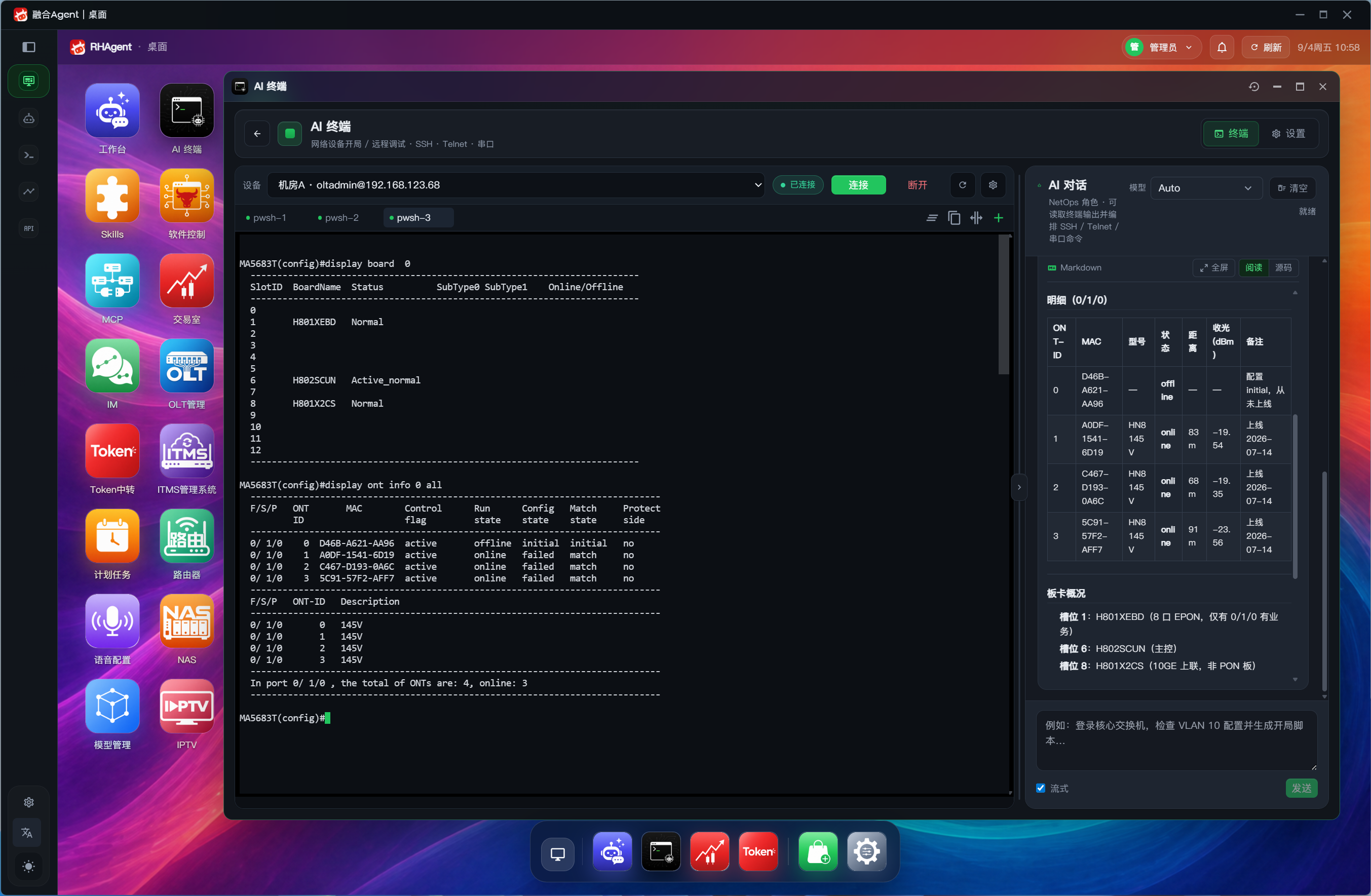Screen dimensions: 1371x896
Task: Click the green 连接 button
Action: tap(858, 185)
